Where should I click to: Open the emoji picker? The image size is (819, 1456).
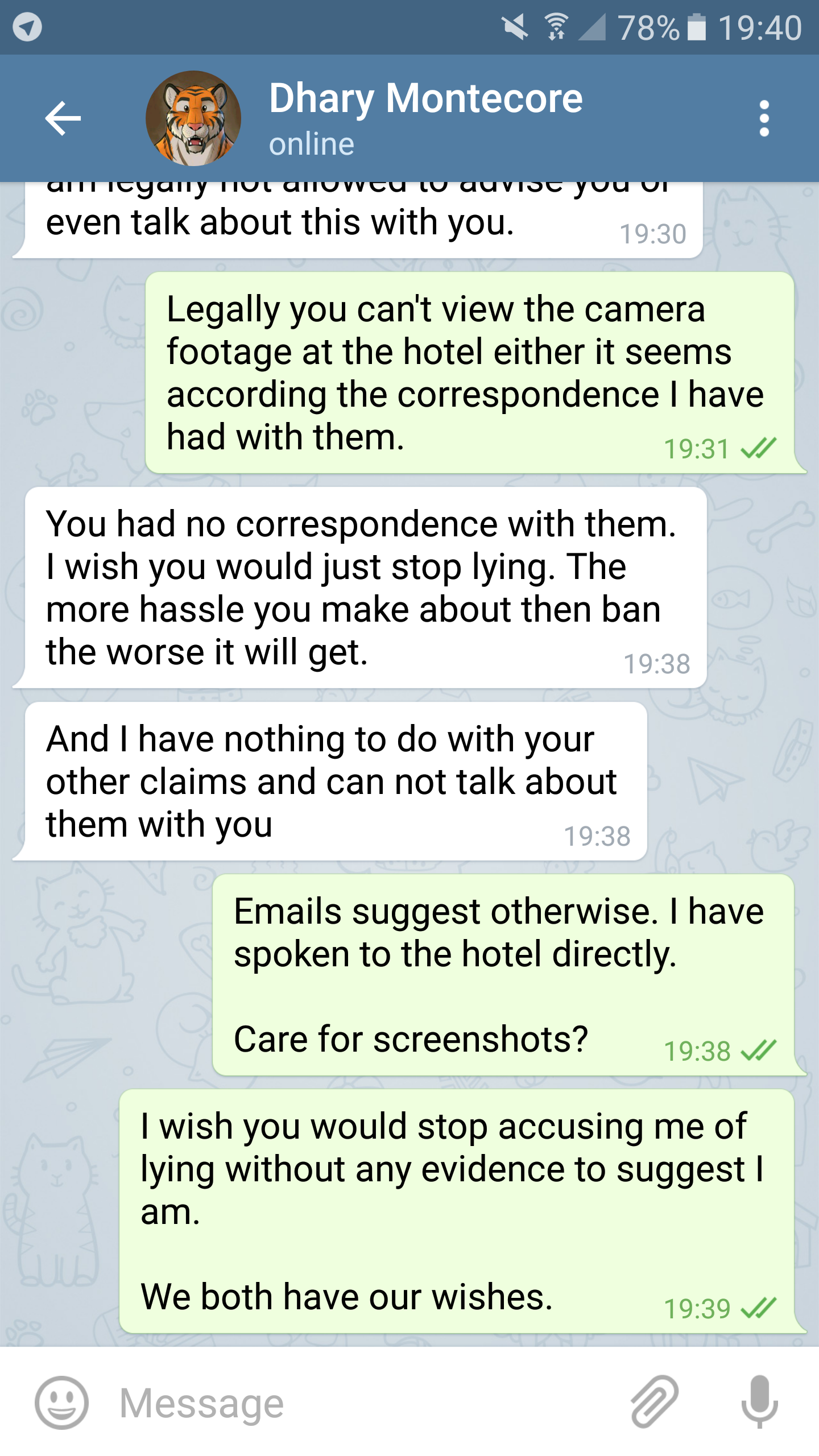61,1403
